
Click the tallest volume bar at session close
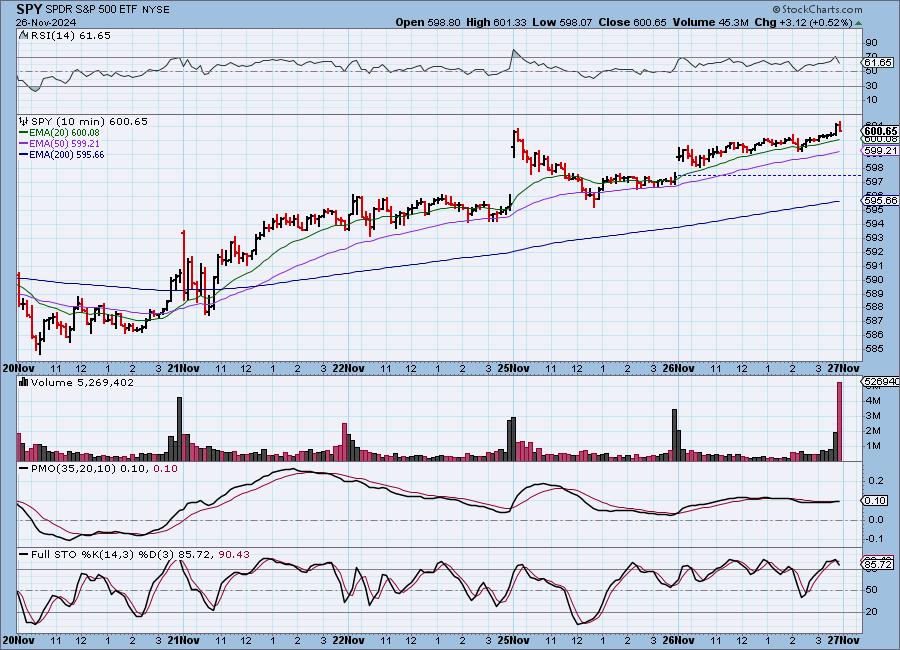coord(840,421)
